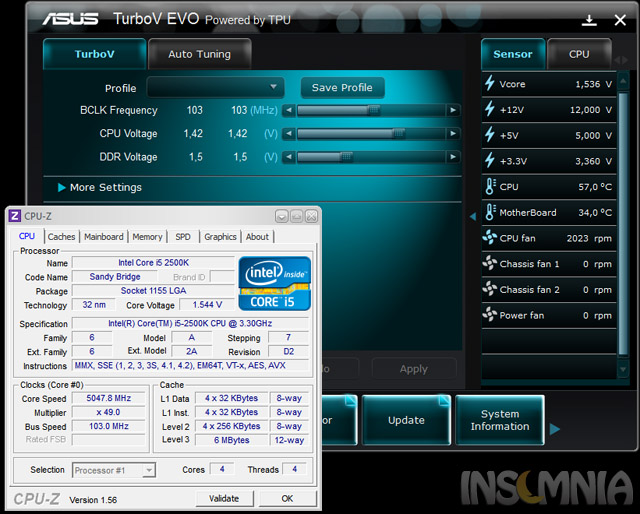Click the ASUS logo in title bar
The image size is (640, 514).
(71, 19)
